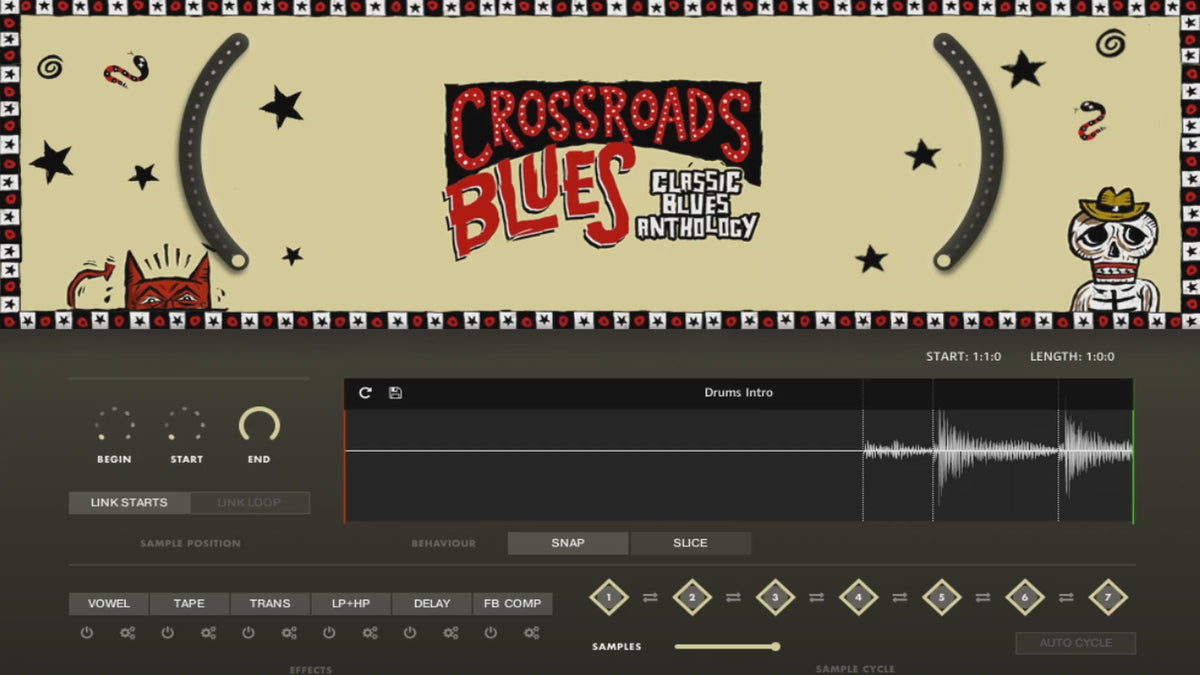Click the save floppy disk icon

click(395, 393)
